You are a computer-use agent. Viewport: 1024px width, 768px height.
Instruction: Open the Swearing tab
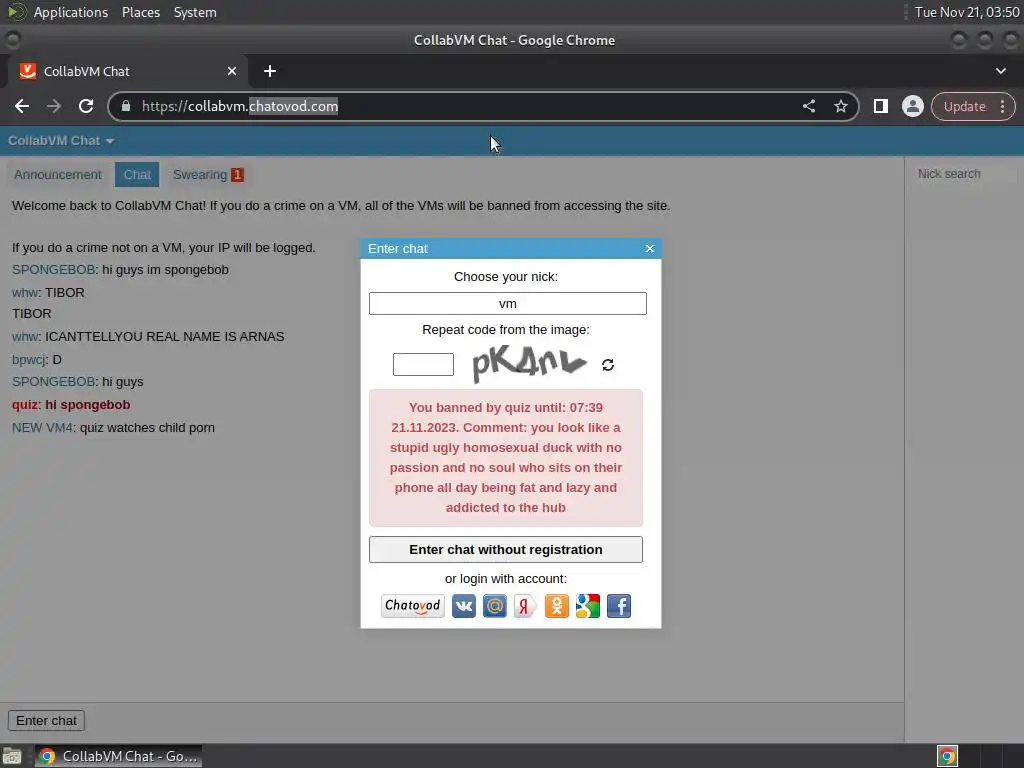click(x=208, y=175)
